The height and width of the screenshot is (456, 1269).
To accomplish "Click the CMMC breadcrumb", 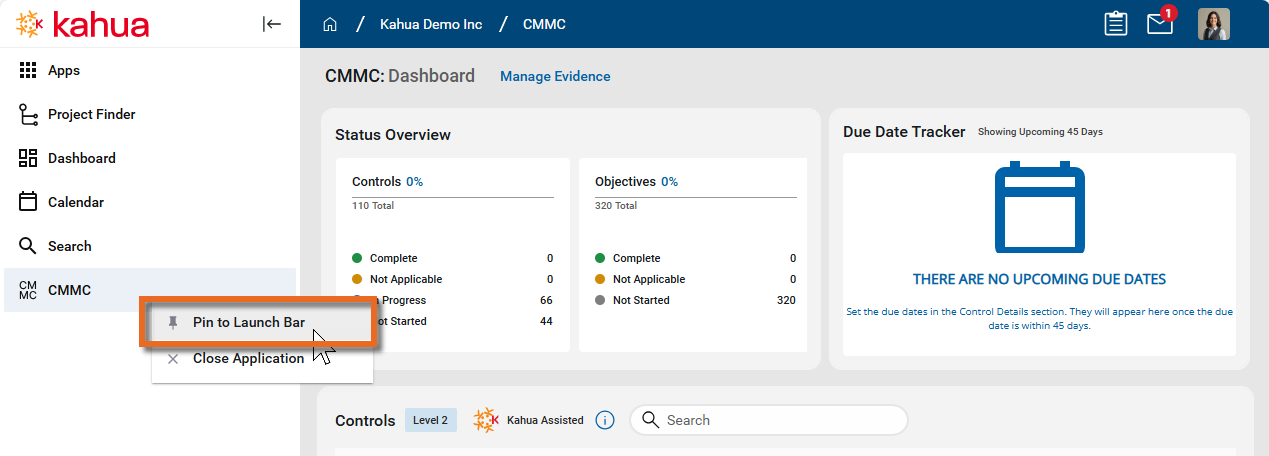I will pos(544,24).
